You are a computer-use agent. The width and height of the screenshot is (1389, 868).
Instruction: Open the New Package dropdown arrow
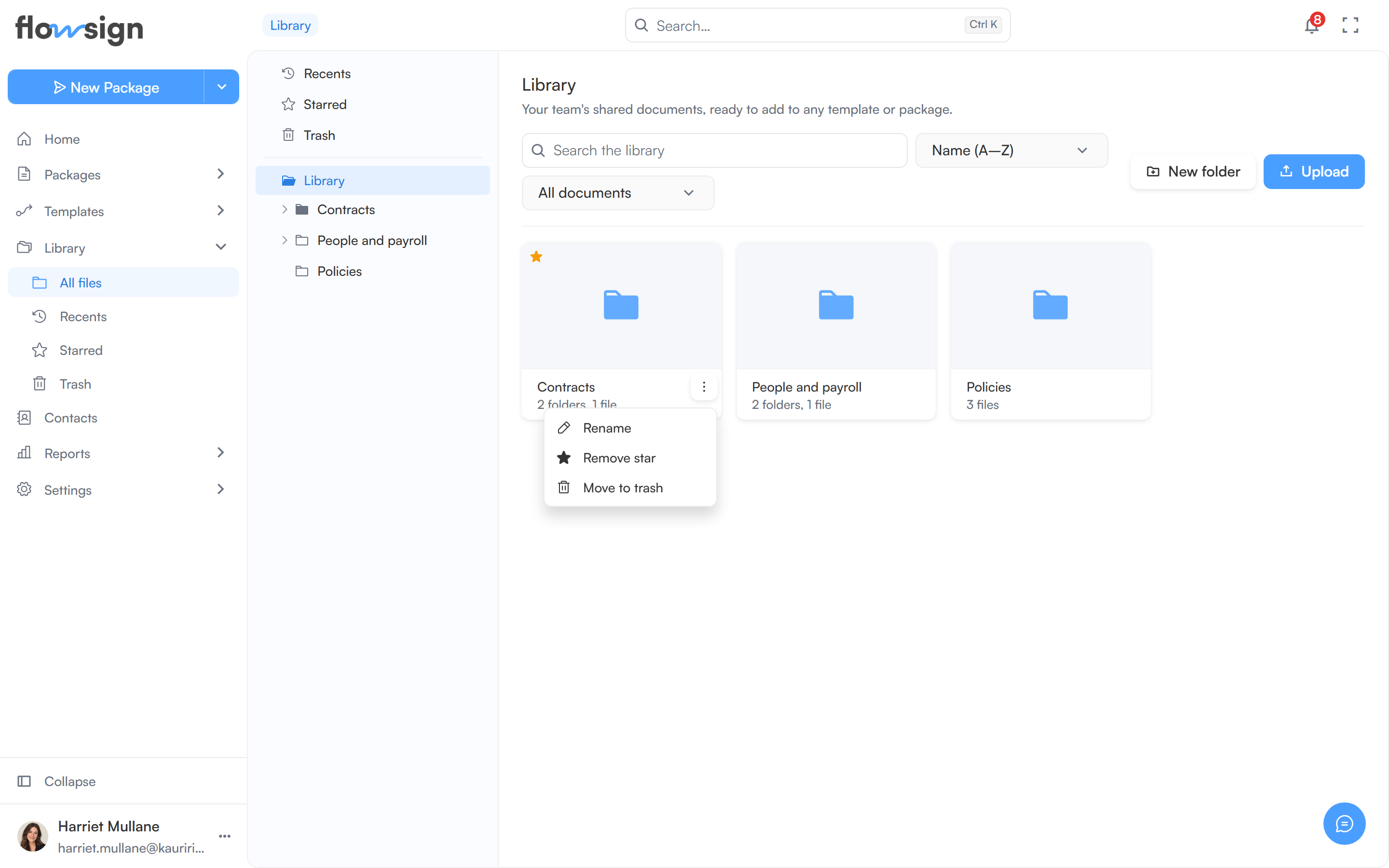tap(221, 87)
